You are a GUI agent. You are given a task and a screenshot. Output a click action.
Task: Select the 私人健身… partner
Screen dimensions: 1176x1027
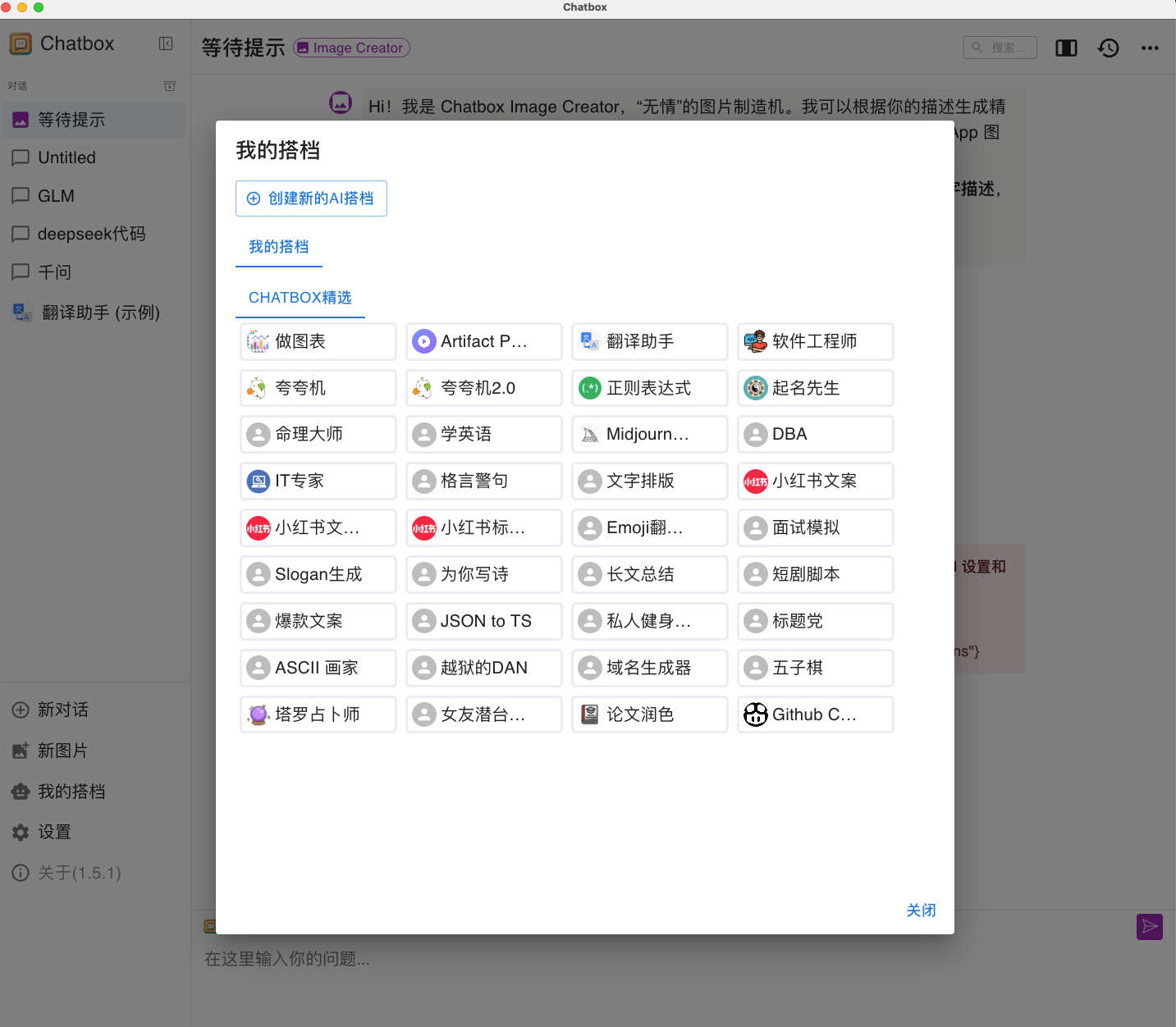click(650, 621)
